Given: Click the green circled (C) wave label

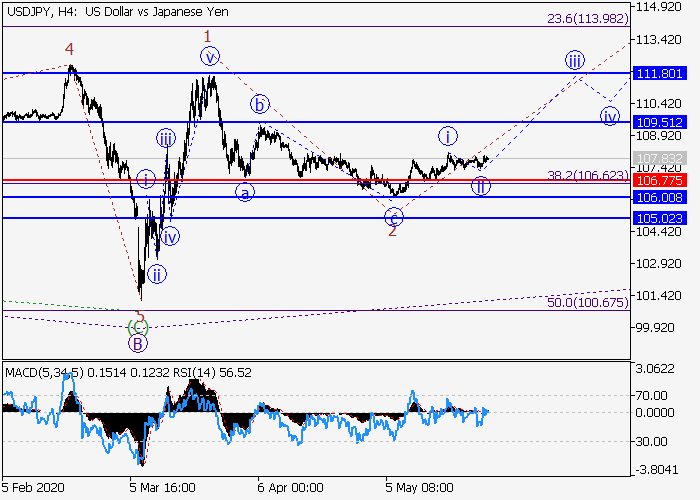Looking at the screenshot, I should coord(139,326).
